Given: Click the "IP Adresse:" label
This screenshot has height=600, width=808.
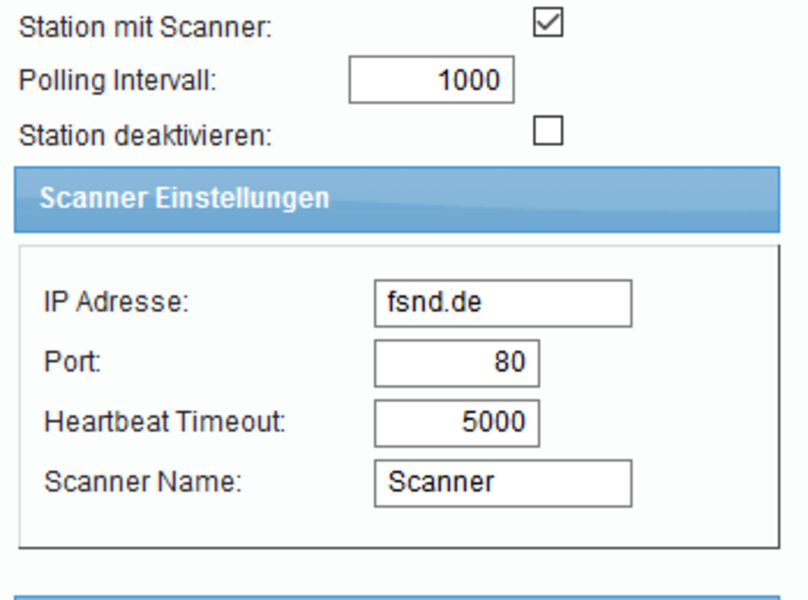Looking at the screenshot, I should coord(115,302).
